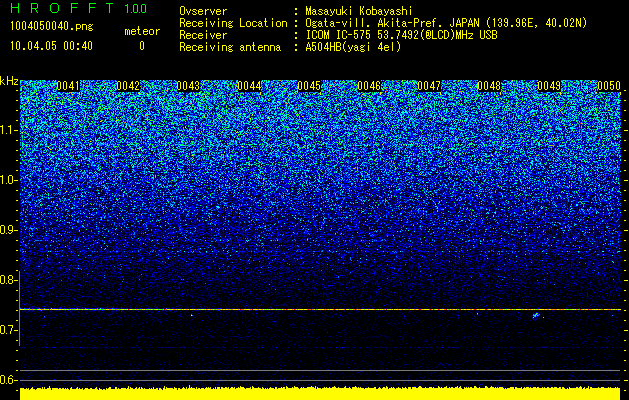Click the Ovserver label
Viewport: 629px width, 400px height.
click(x=203, y=11)
